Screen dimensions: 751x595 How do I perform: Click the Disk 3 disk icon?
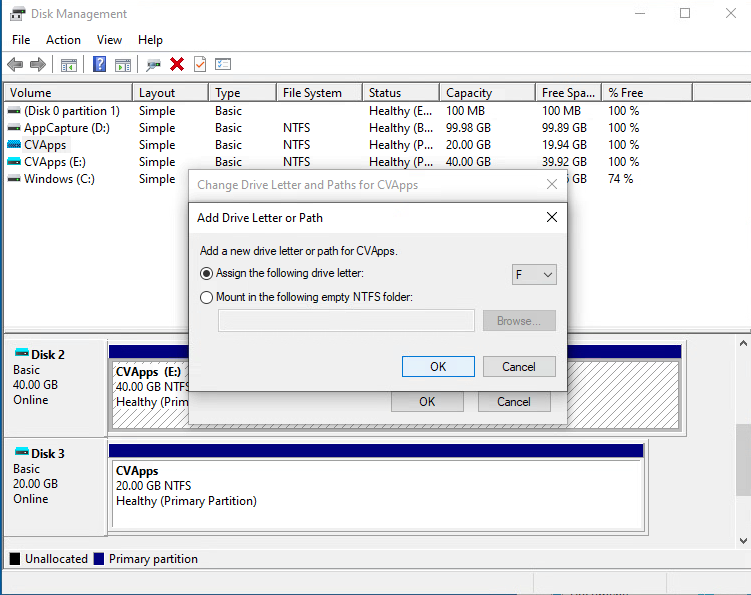[x=22, y=452]
